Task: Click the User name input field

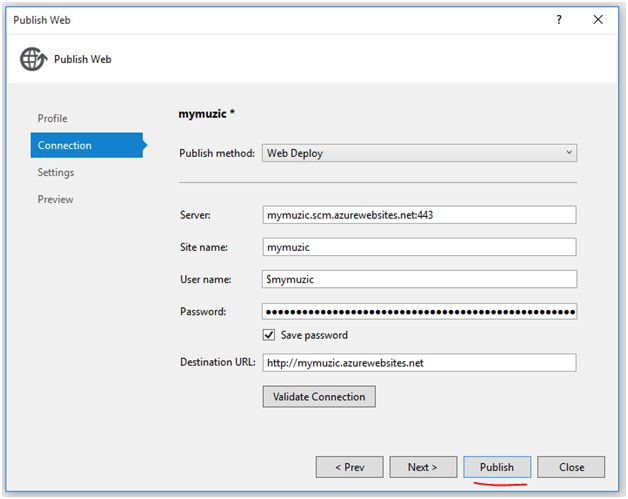Action: pyautogui.click(x=419, y=279)
